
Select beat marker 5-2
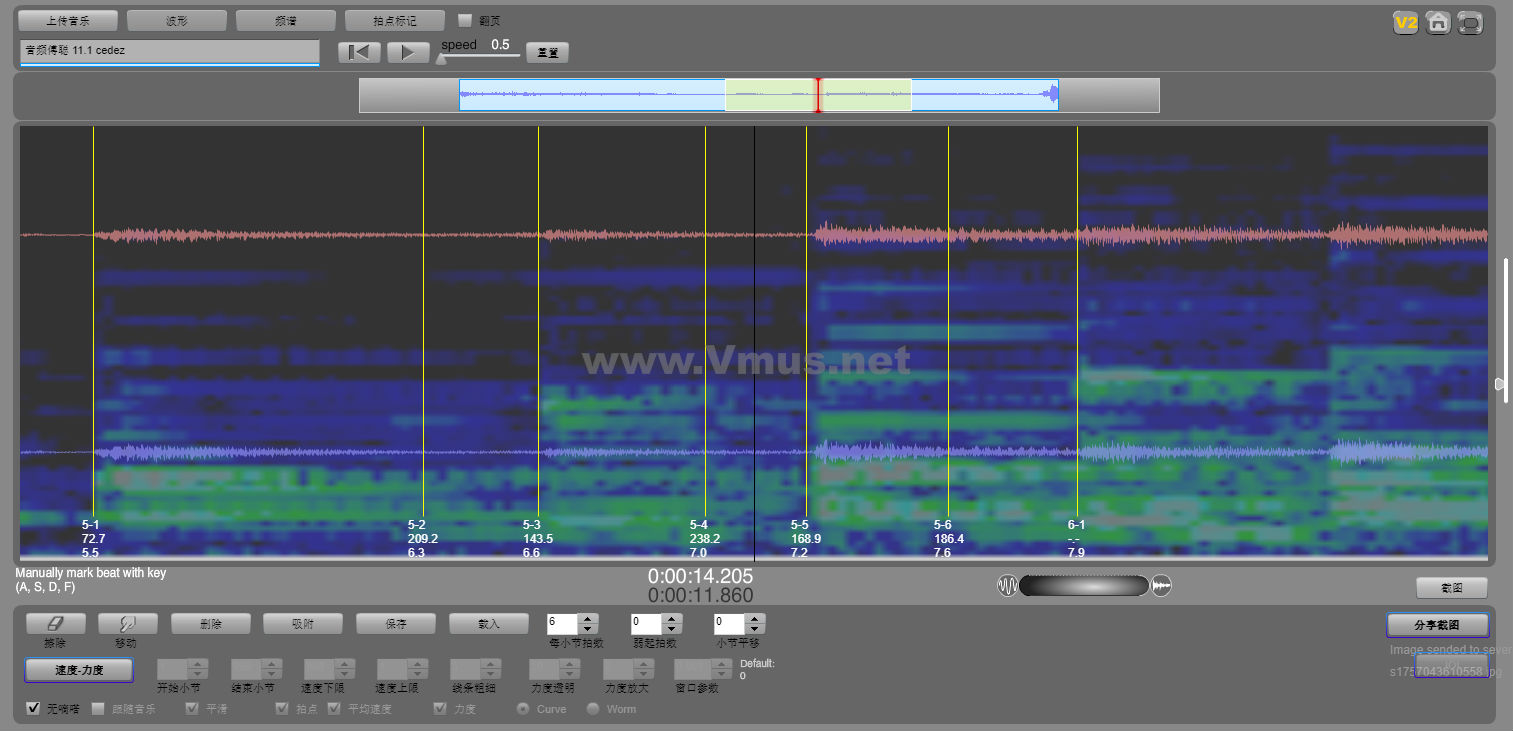tap(417, 524)
